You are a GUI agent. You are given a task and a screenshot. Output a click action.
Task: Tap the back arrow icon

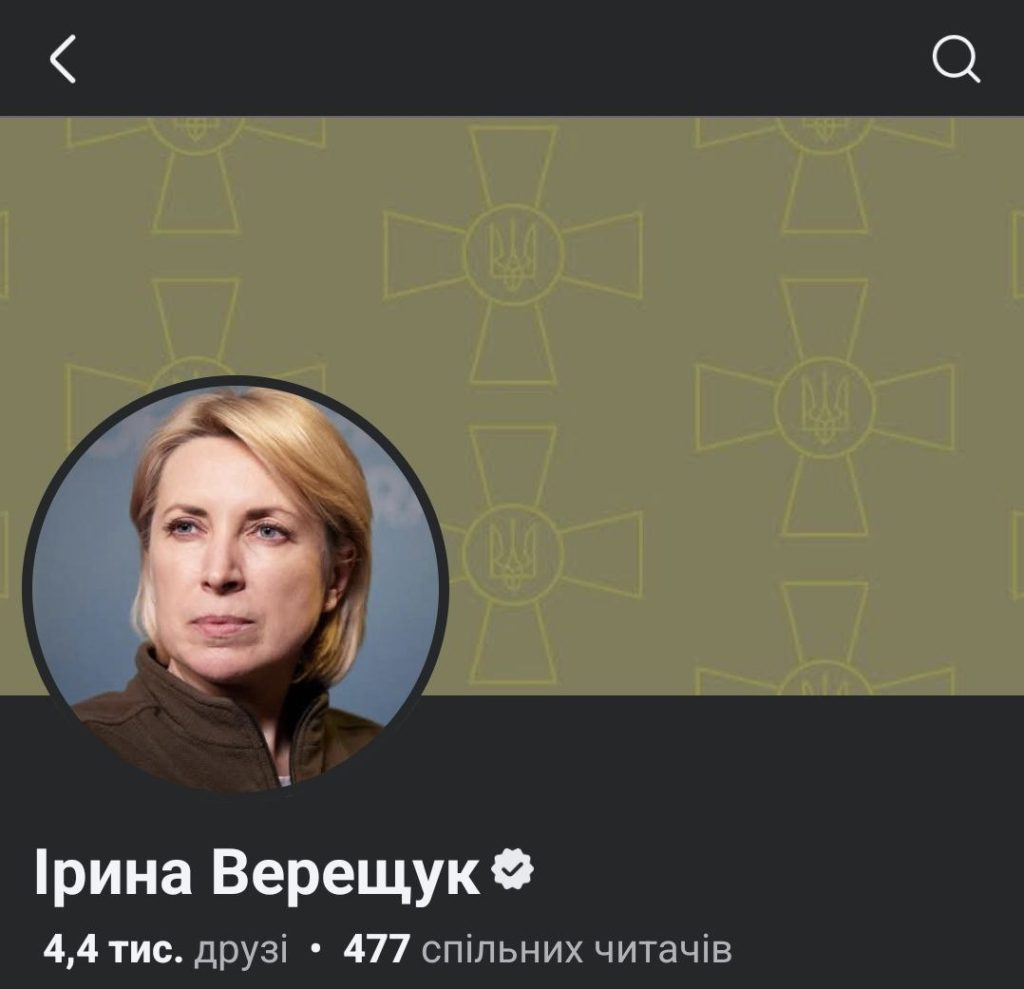click(x=63, y=59)
